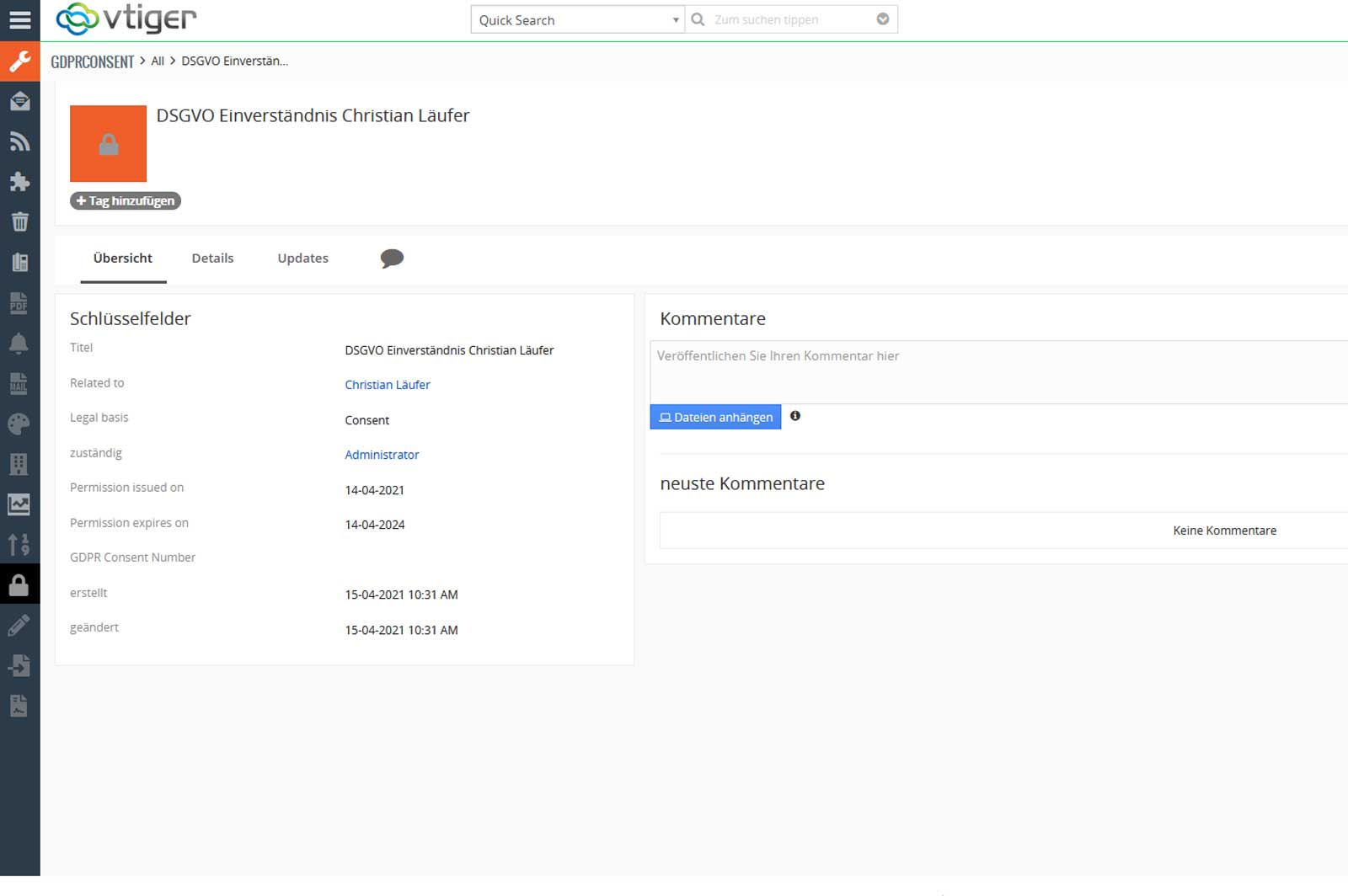
Task: Switch to the Details tab
Action: (x=212, y=259)
